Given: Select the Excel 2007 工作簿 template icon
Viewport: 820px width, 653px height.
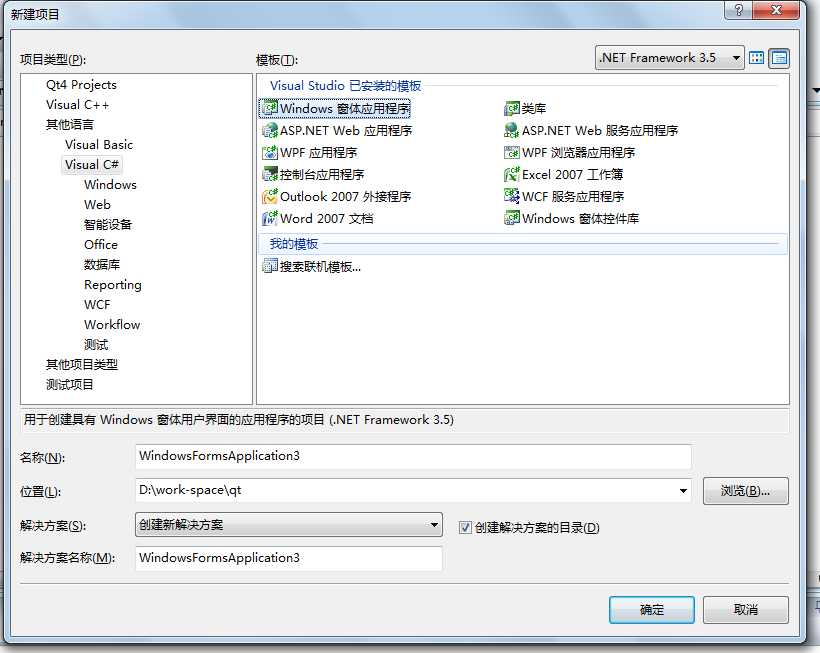Looking at the screenshot, I should (x=511, y=174).
